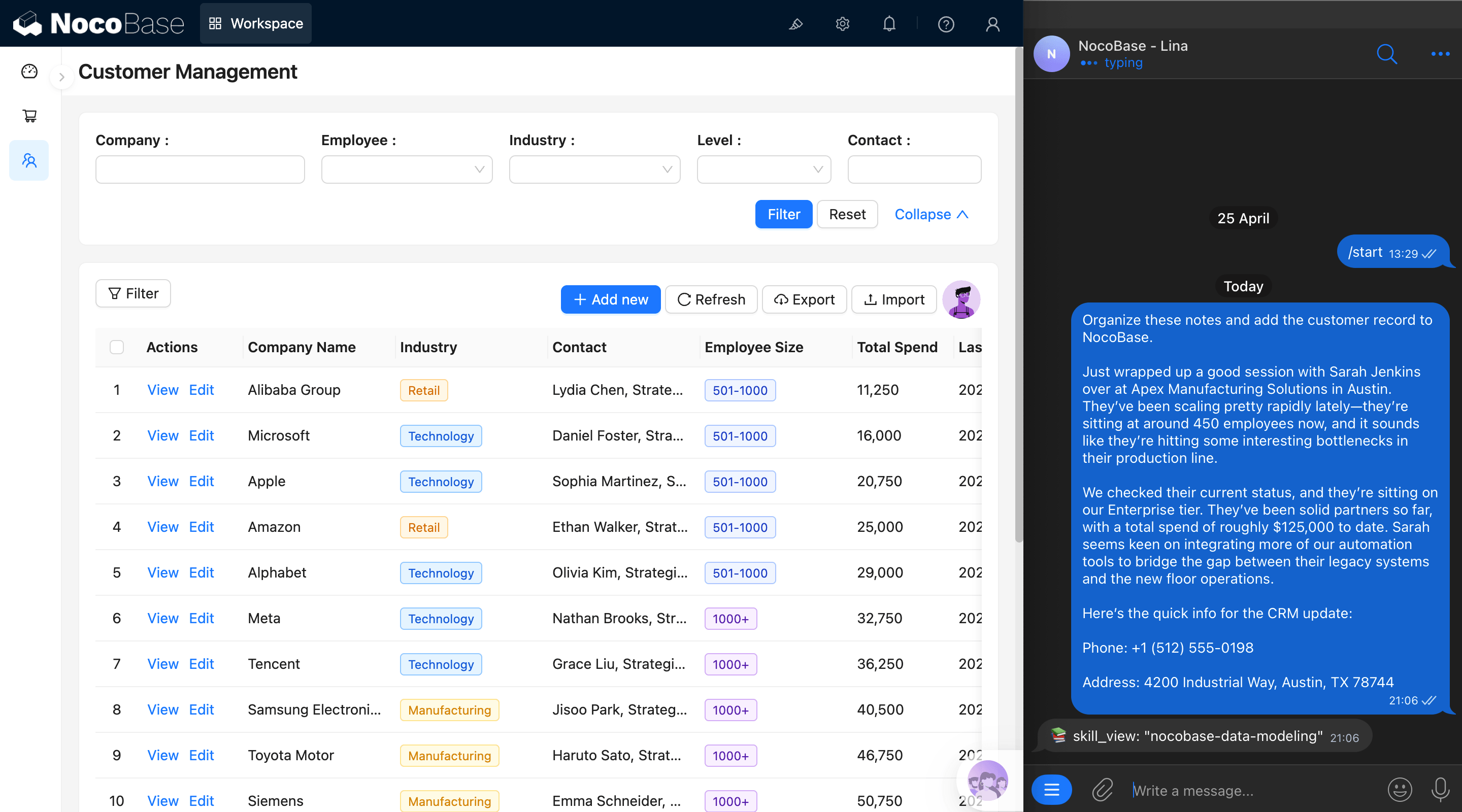The height and width of the screenshot is (812, 1462).
Task: Open the settings gear in the top bar
Action: 842,24
